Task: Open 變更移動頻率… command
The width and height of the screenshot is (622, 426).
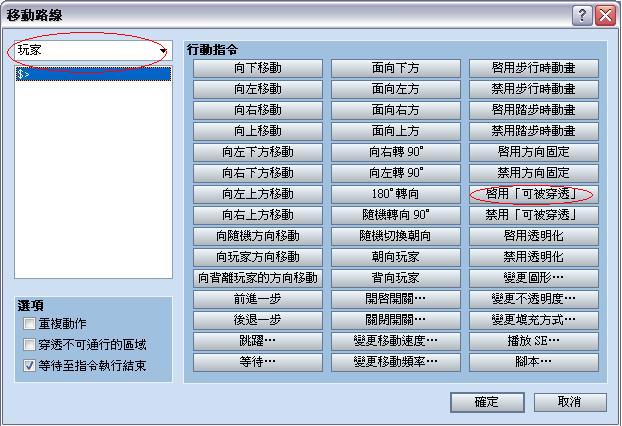Action: click(396, 363)
